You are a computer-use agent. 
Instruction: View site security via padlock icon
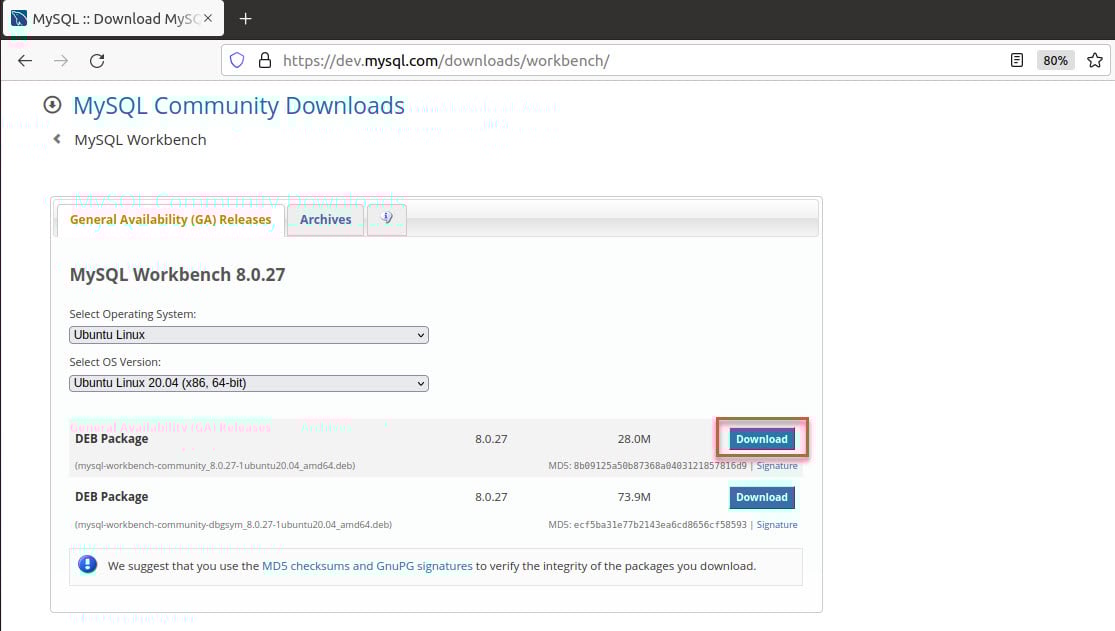pos(265,60)
